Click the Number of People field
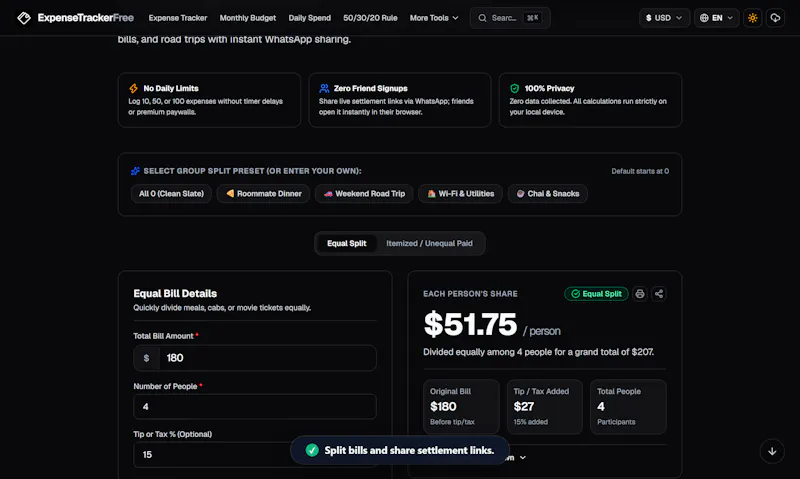 (255, 407)
